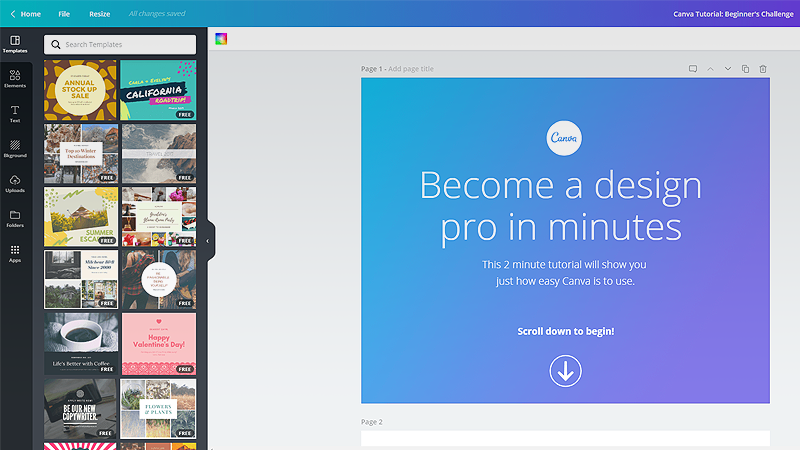The width and height of the screenshot is (800, 450).
Task: Select the Life's Better with Coffee template
Action: [81, 344]
